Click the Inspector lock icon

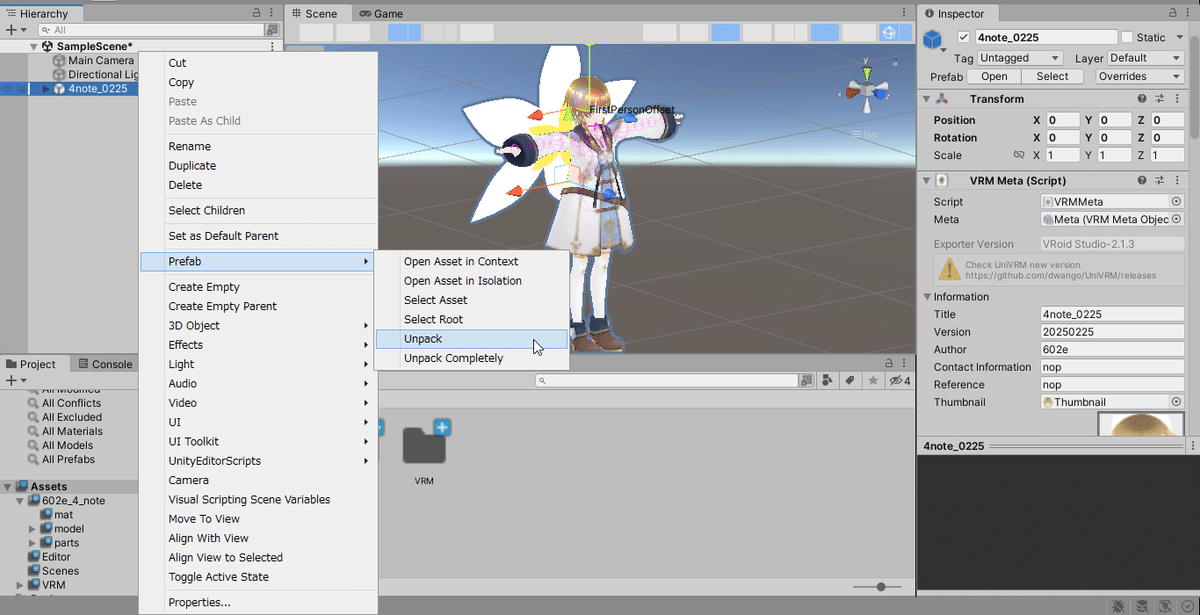click(x=1174, y=13)
